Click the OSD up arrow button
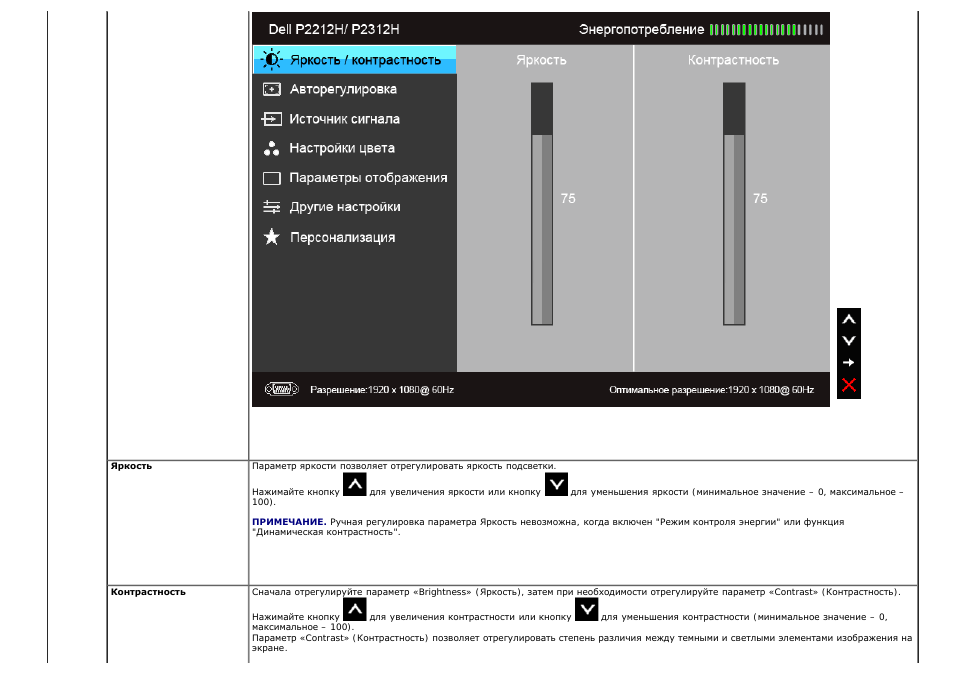 pyautogui.click(x=849, y=319)
